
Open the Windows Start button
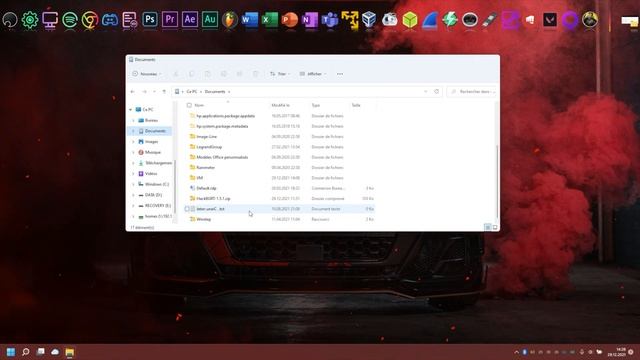11,352
